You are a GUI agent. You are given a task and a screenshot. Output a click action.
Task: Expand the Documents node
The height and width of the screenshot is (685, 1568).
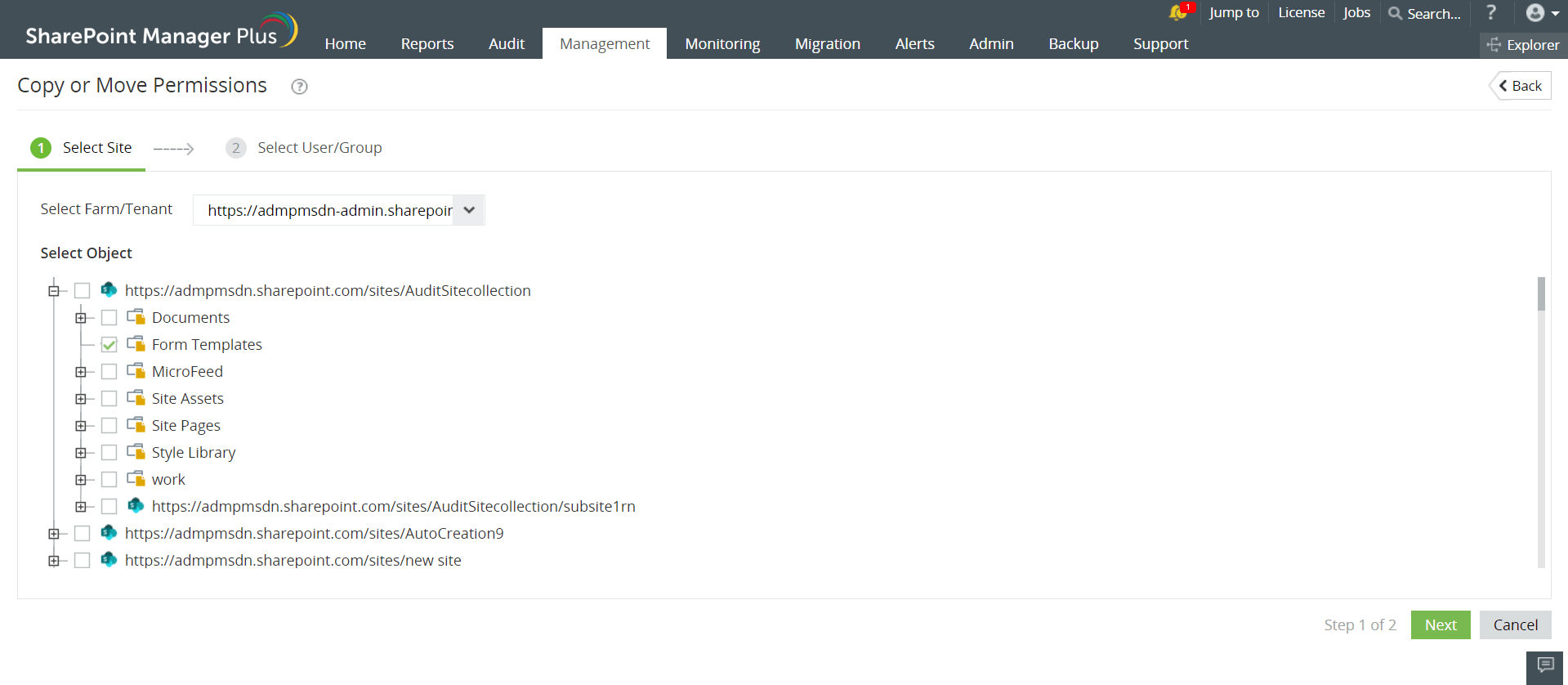coord(81,318)
